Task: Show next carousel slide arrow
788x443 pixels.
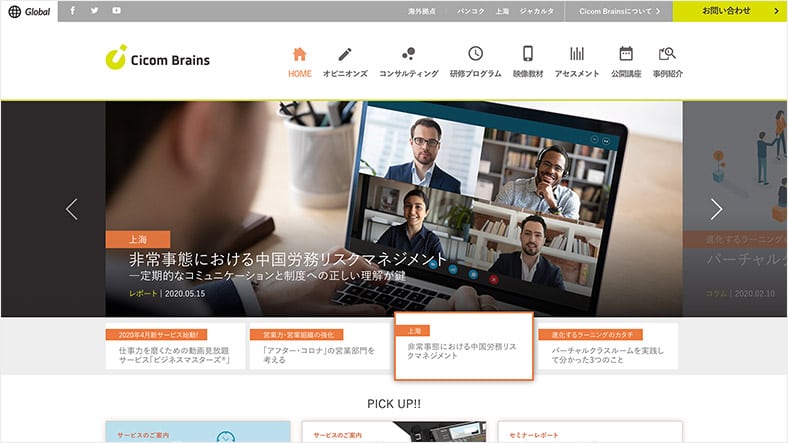Action: tap(716, 209)
